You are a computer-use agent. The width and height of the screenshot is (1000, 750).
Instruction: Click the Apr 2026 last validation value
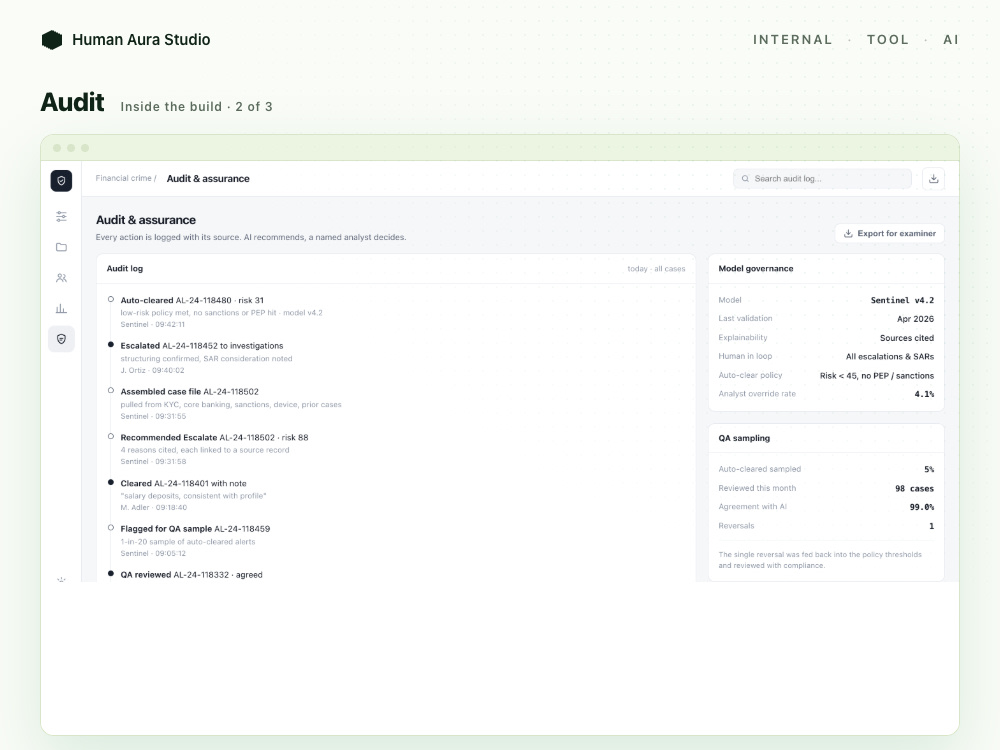coord(915,319)
